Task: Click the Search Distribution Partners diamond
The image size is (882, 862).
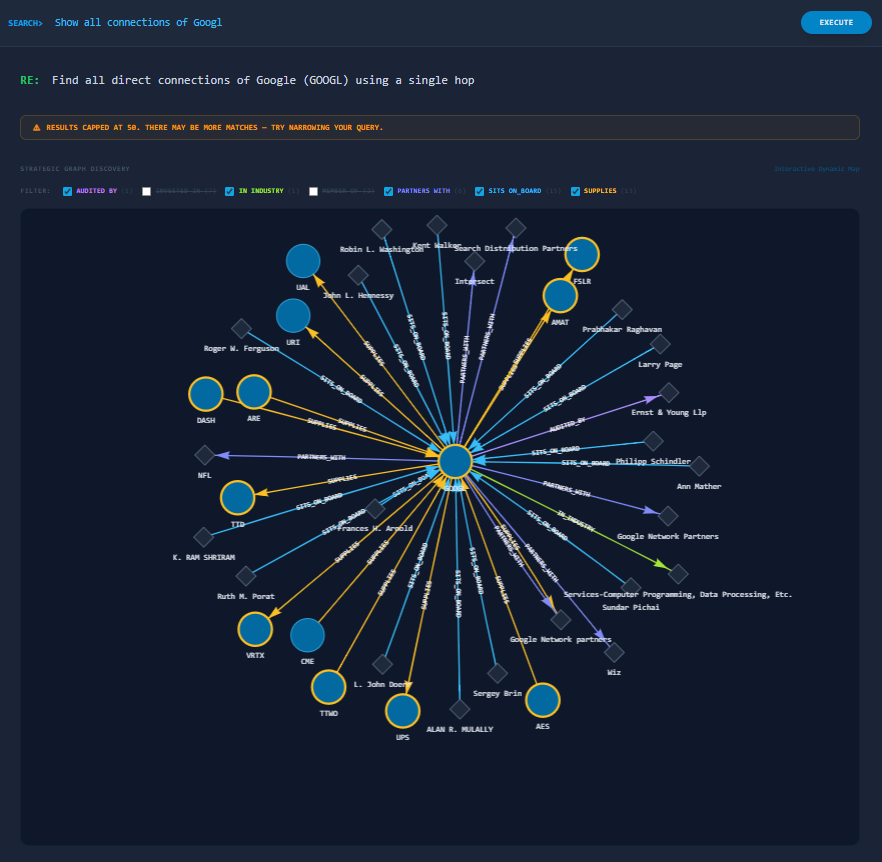Action: point(516,228)
